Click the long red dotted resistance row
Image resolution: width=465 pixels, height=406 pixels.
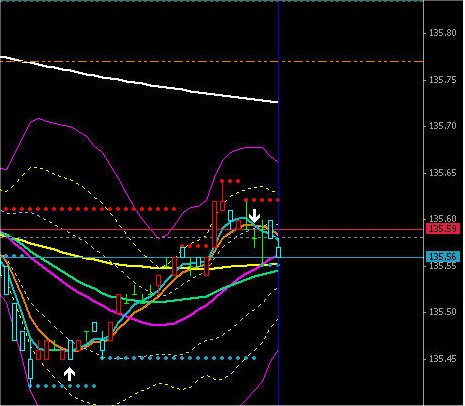click(90, 209)
